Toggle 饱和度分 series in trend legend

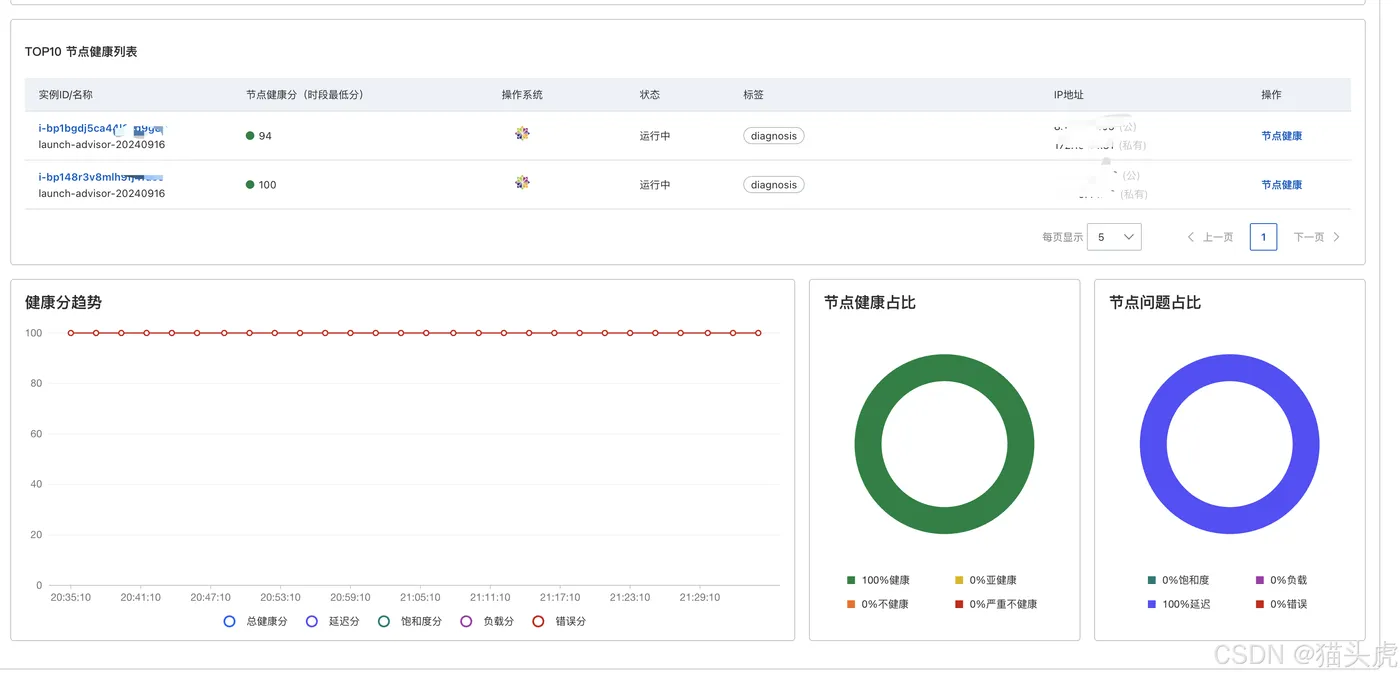(x=410, y=621)
